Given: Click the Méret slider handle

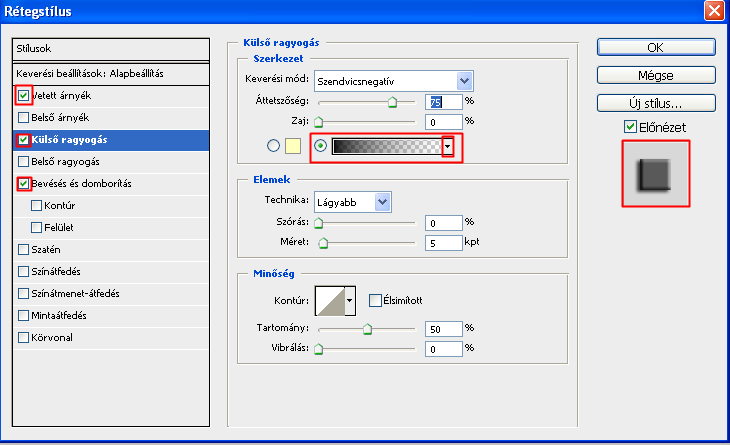Looking at the screenshot, I should (x=323, y=243).
